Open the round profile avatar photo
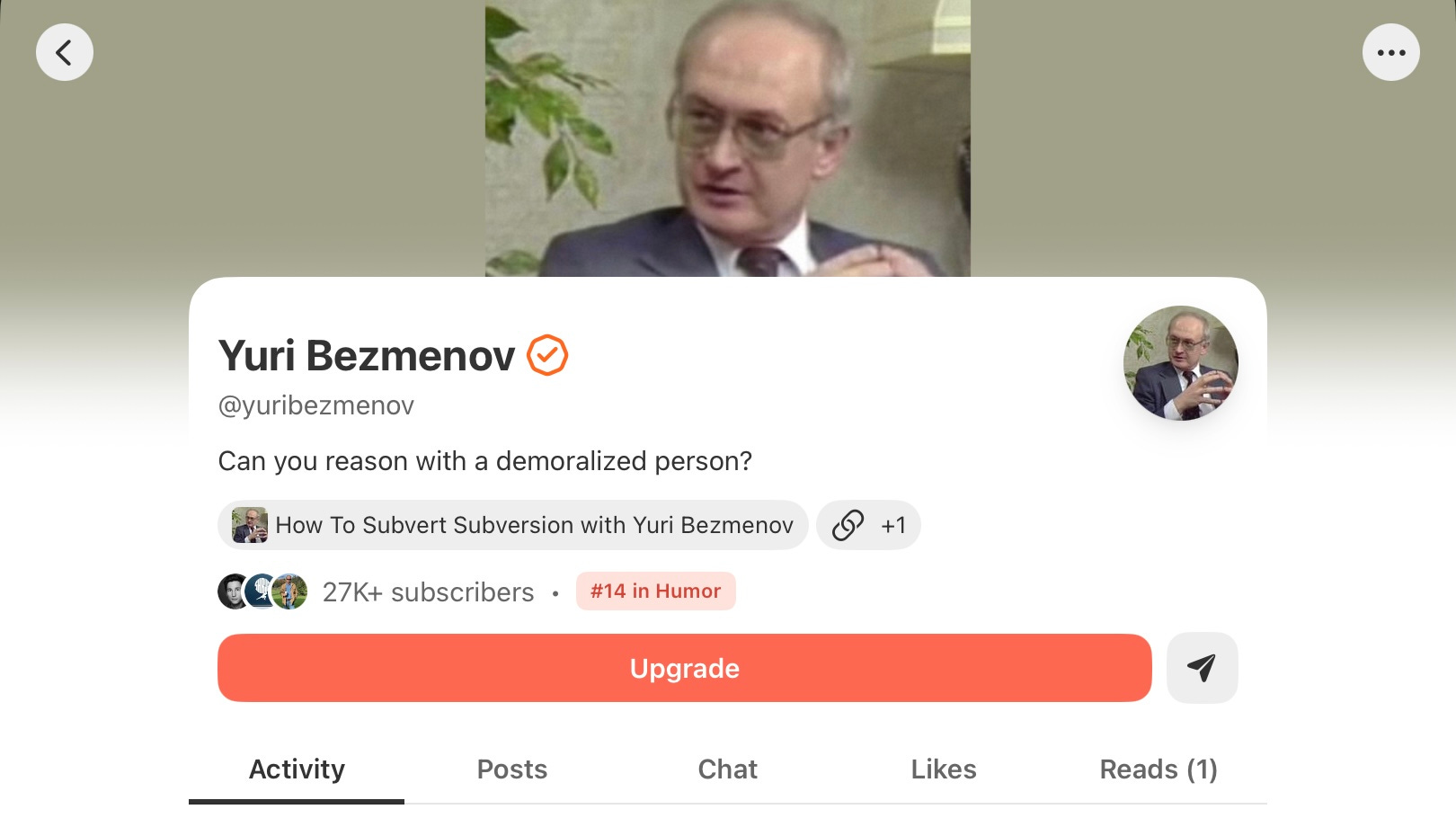 click(x=1181, y=363)
